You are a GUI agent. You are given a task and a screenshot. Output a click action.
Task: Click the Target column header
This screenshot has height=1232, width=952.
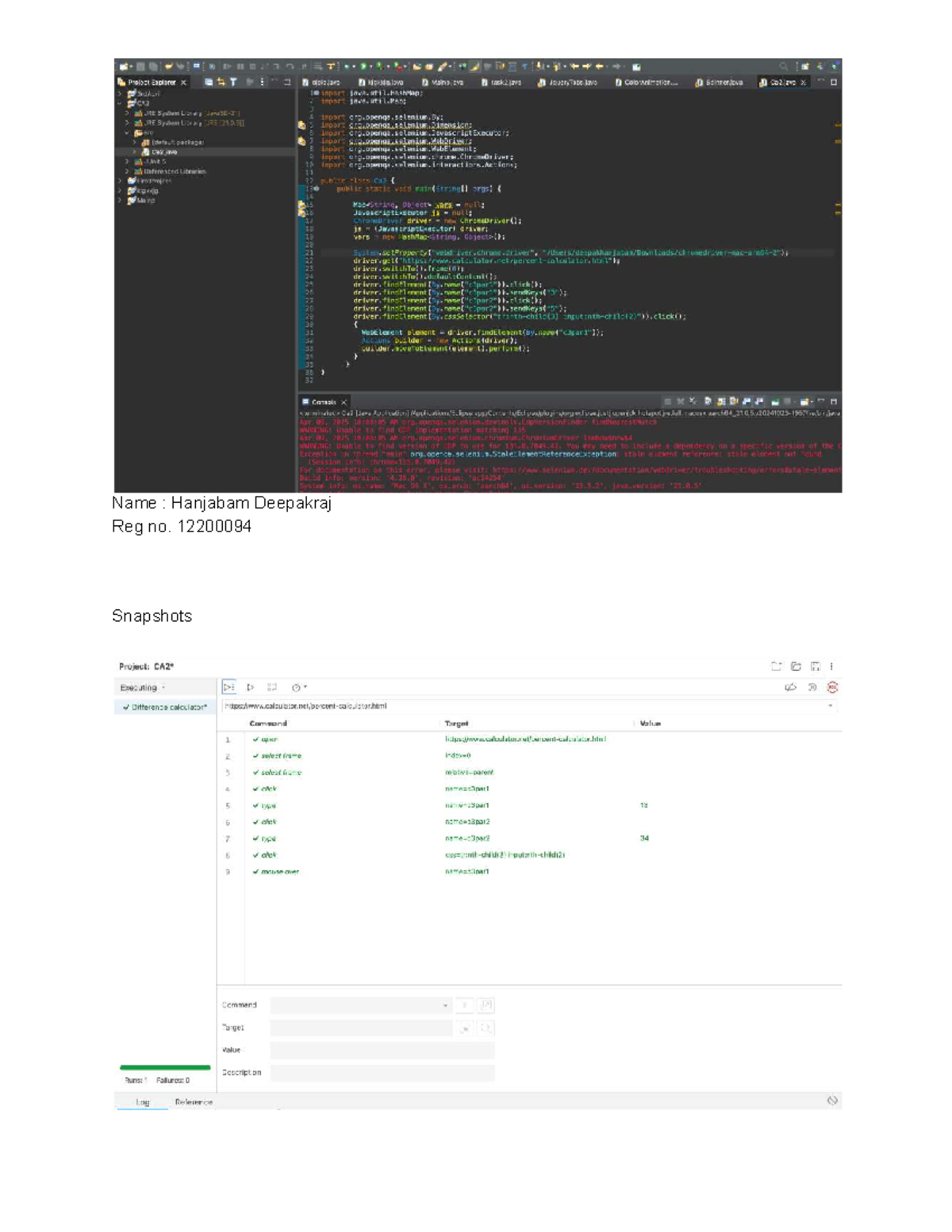click(456, 723)
